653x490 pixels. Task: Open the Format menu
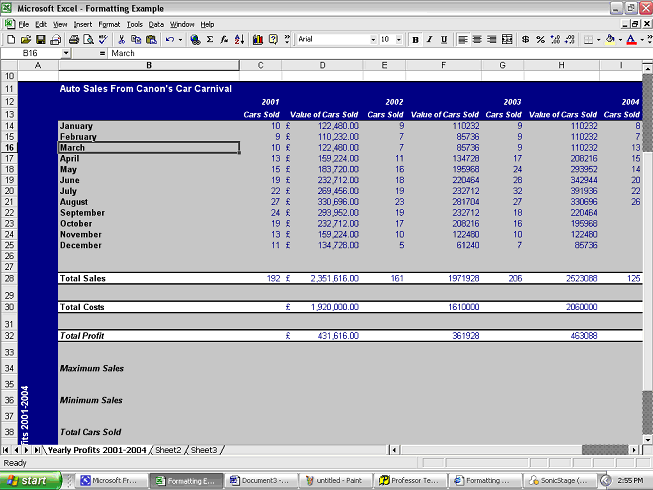tap(109, 23)
